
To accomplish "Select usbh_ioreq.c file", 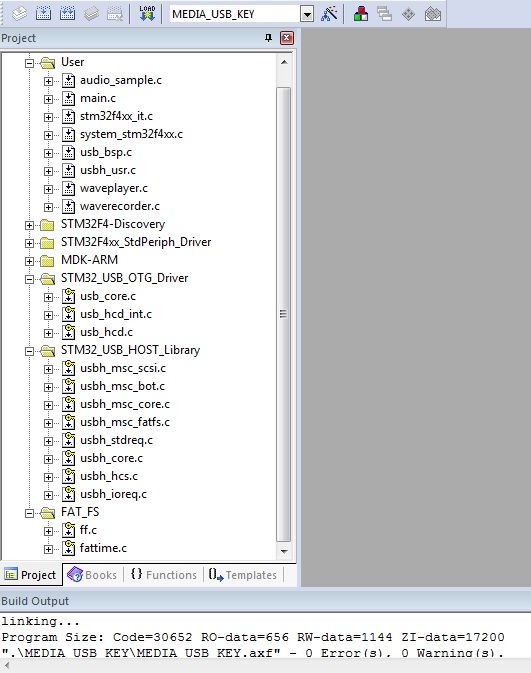I will click(x=113, y=494).
